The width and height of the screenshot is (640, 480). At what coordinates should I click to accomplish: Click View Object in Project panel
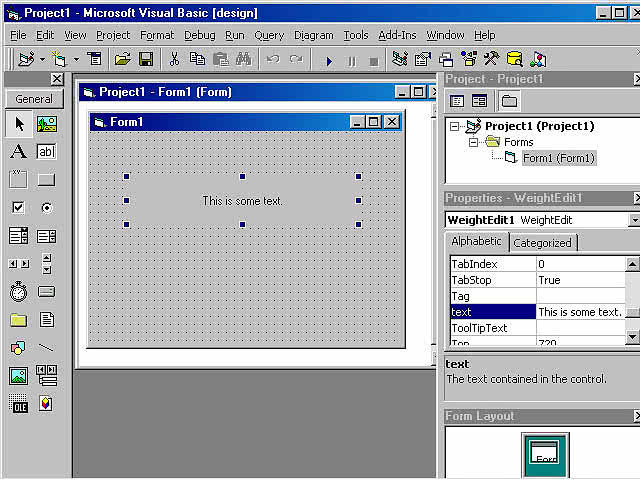[x=479, y=101]
